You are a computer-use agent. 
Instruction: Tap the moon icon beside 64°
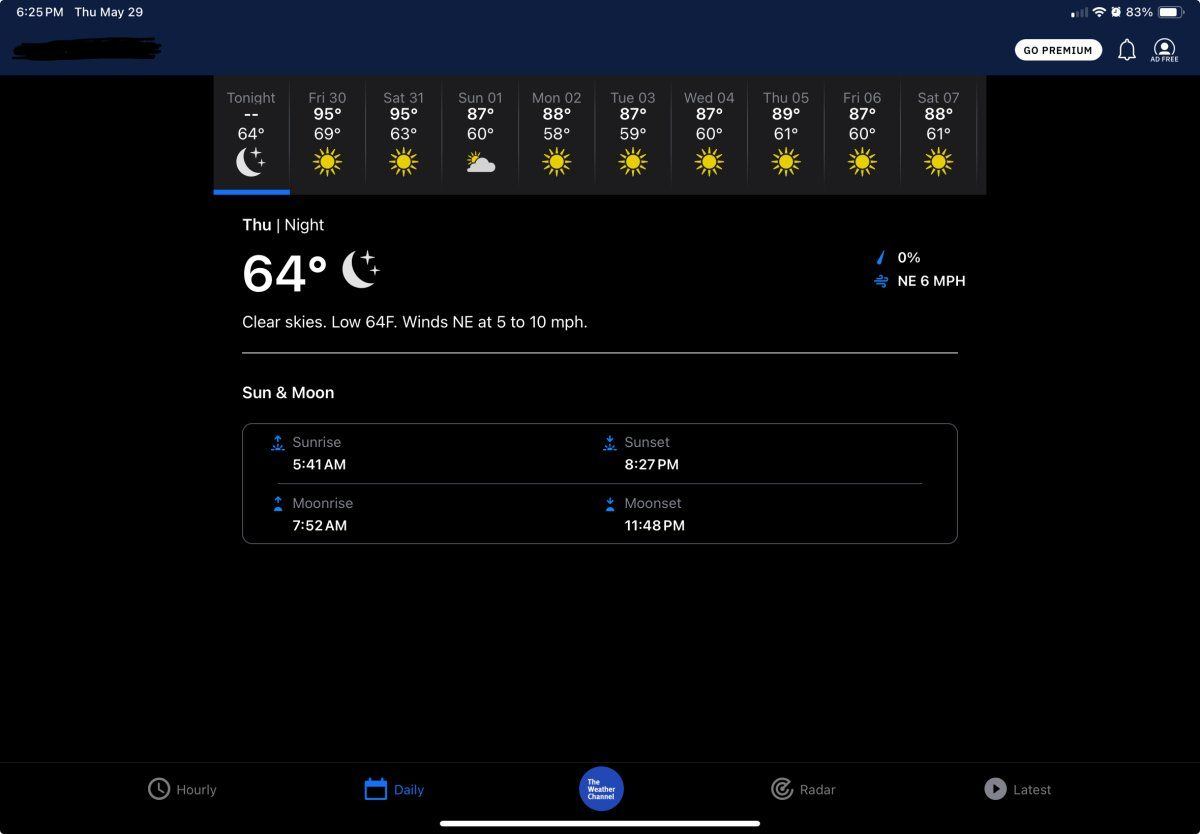click(x=361, y=270)
